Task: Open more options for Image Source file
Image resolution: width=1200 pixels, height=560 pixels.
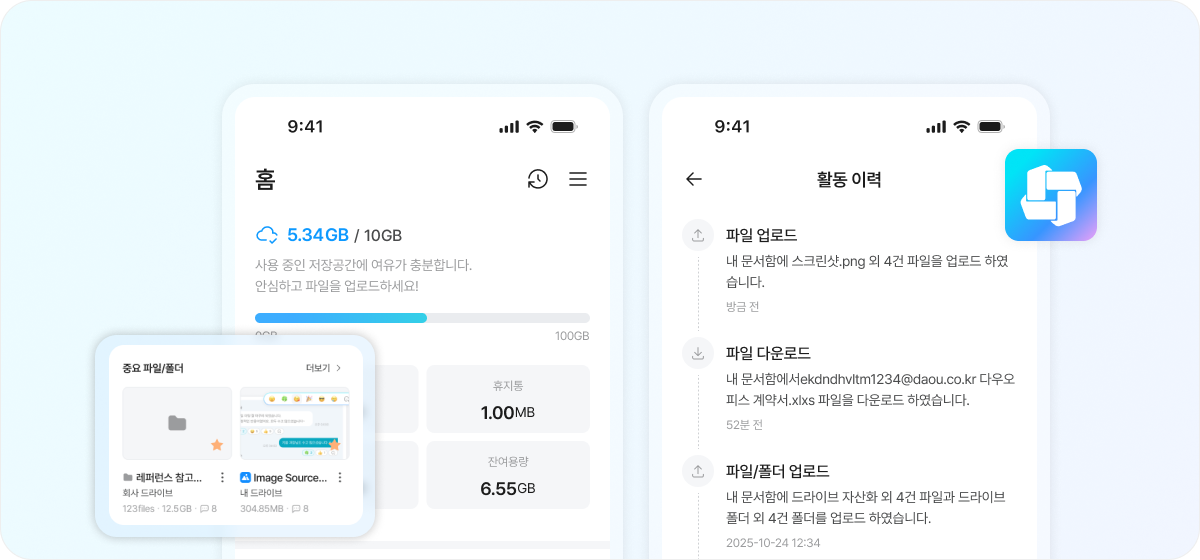Action: coord(340,477)
